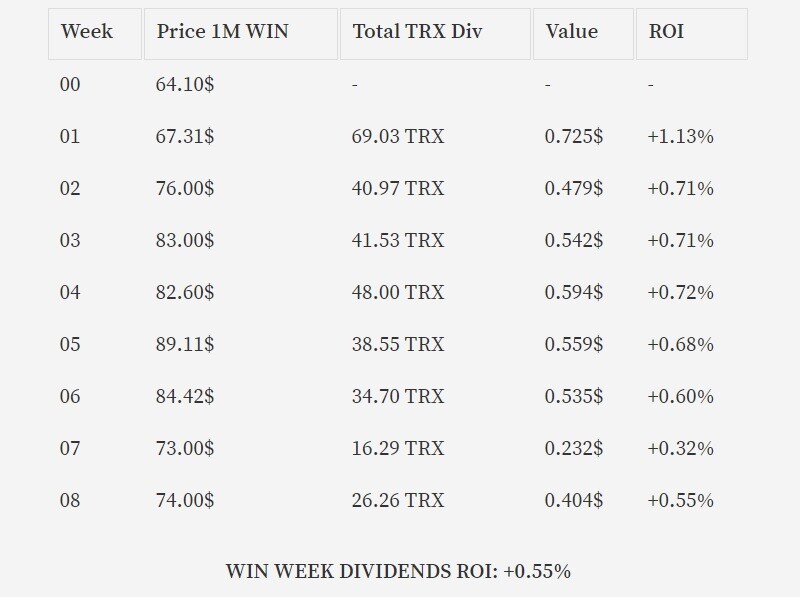Select the 89.11$ price cell
The image size is (800, 597).
185,345
